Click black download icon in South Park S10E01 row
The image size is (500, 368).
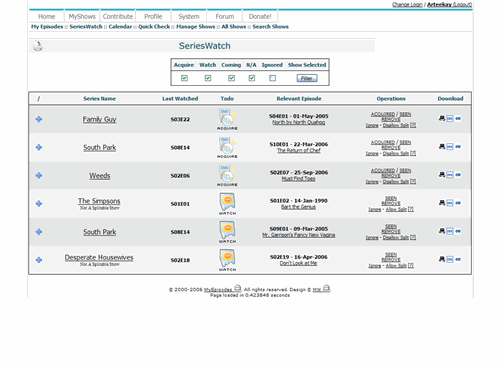click(442, 146)
